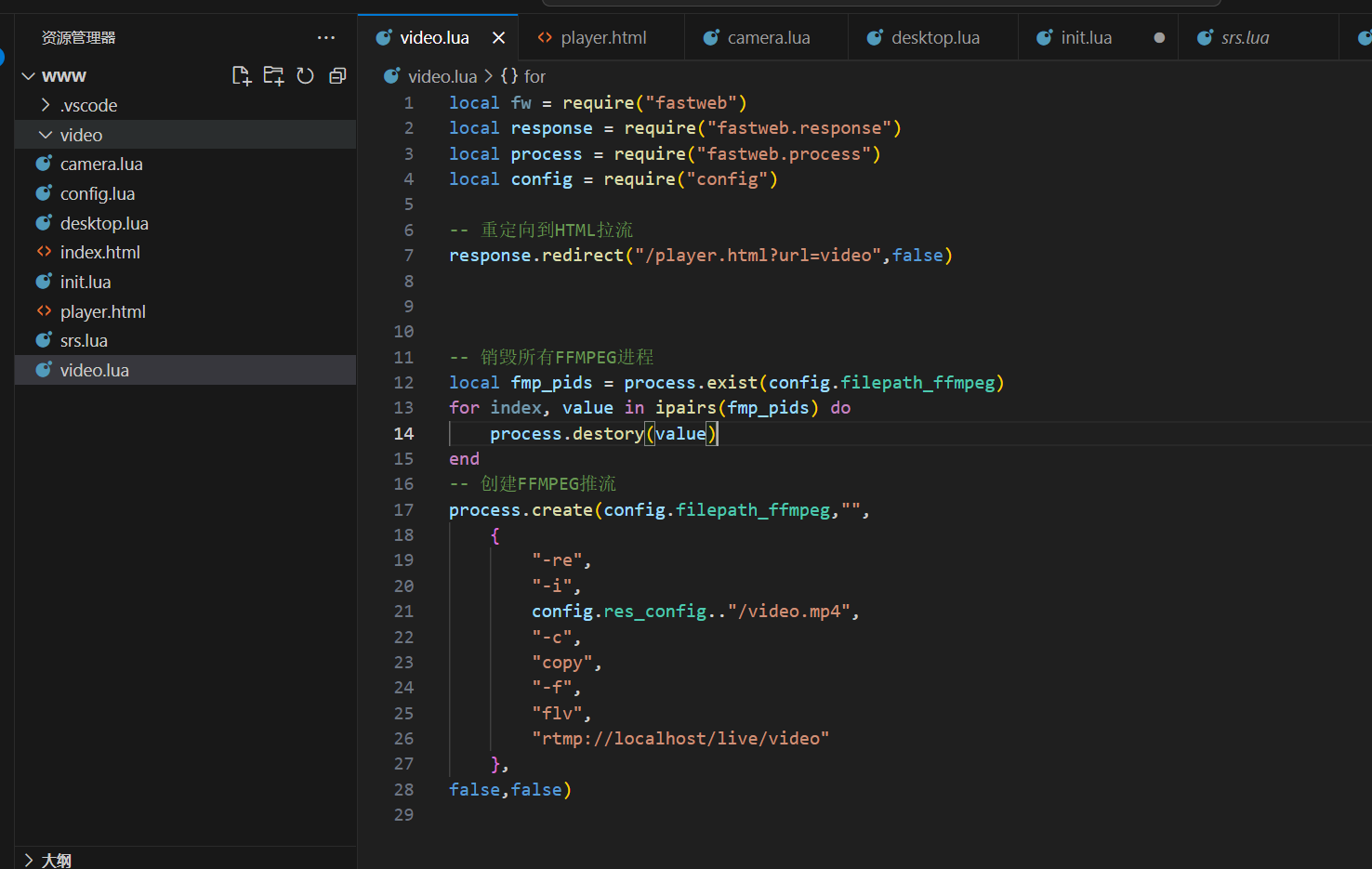Click the 'process.create' call text
Viewport: 1372px width, 869px height.
point(521,509)
